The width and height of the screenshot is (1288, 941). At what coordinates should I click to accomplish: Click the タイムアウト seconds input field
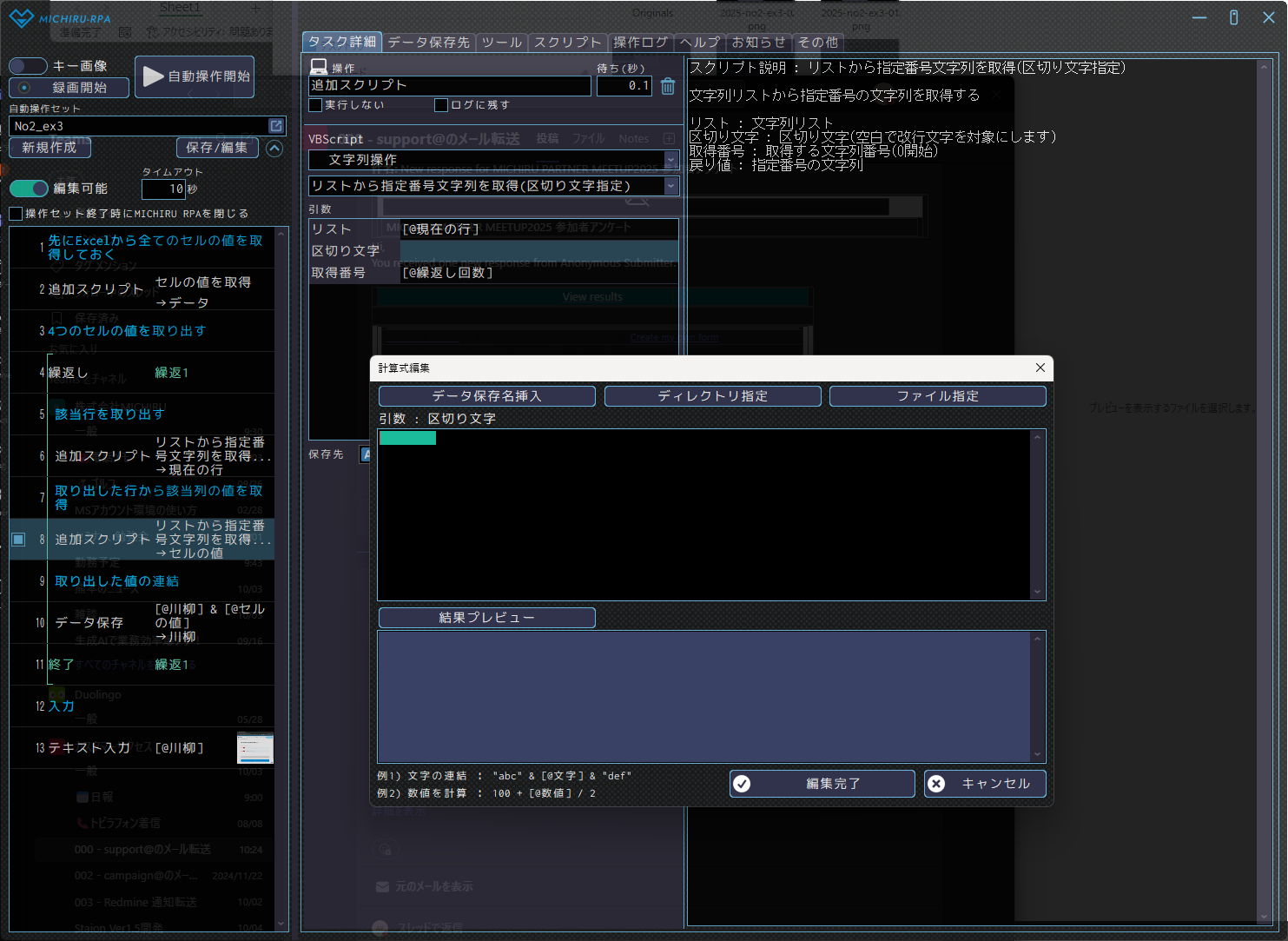click(163, 189)
